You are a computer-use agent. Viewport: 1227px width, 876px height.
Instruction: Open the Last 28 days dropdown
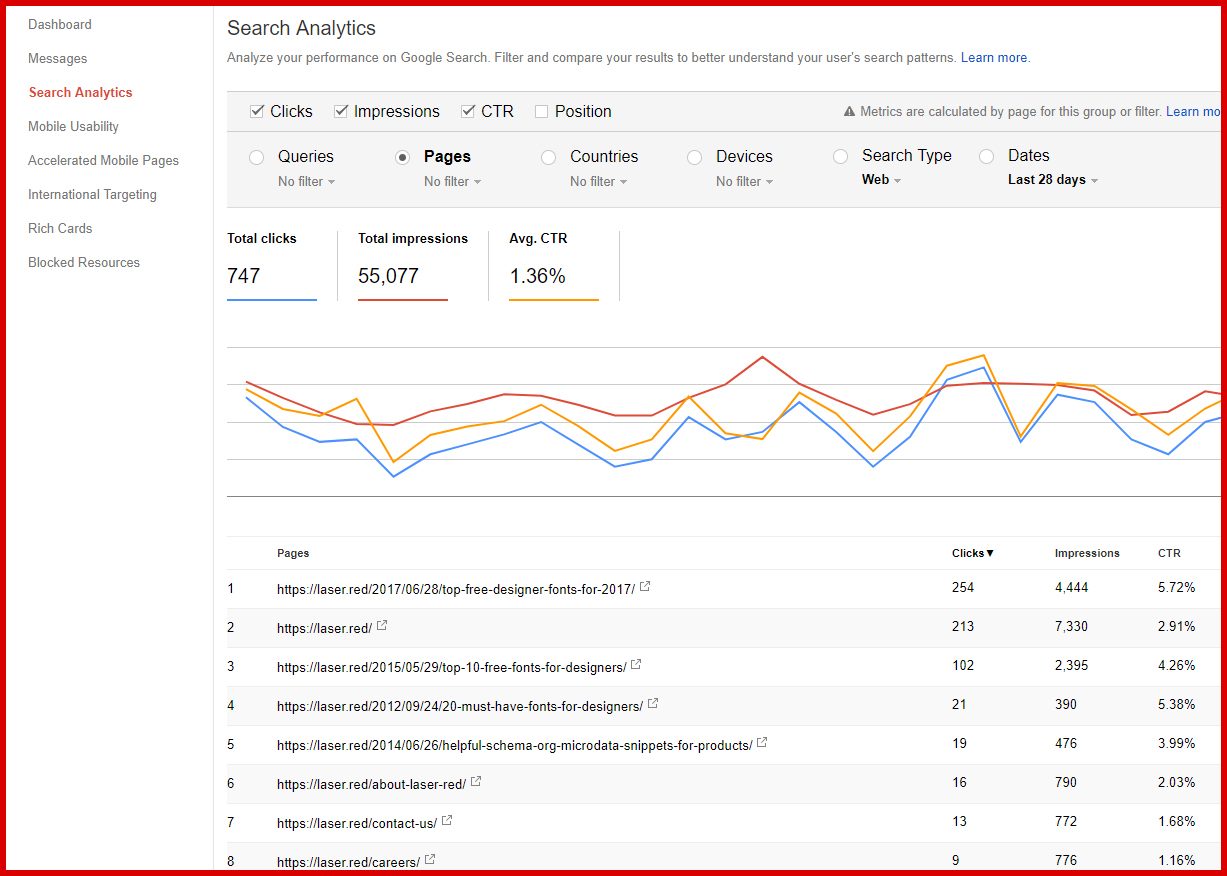point(1053,180)
